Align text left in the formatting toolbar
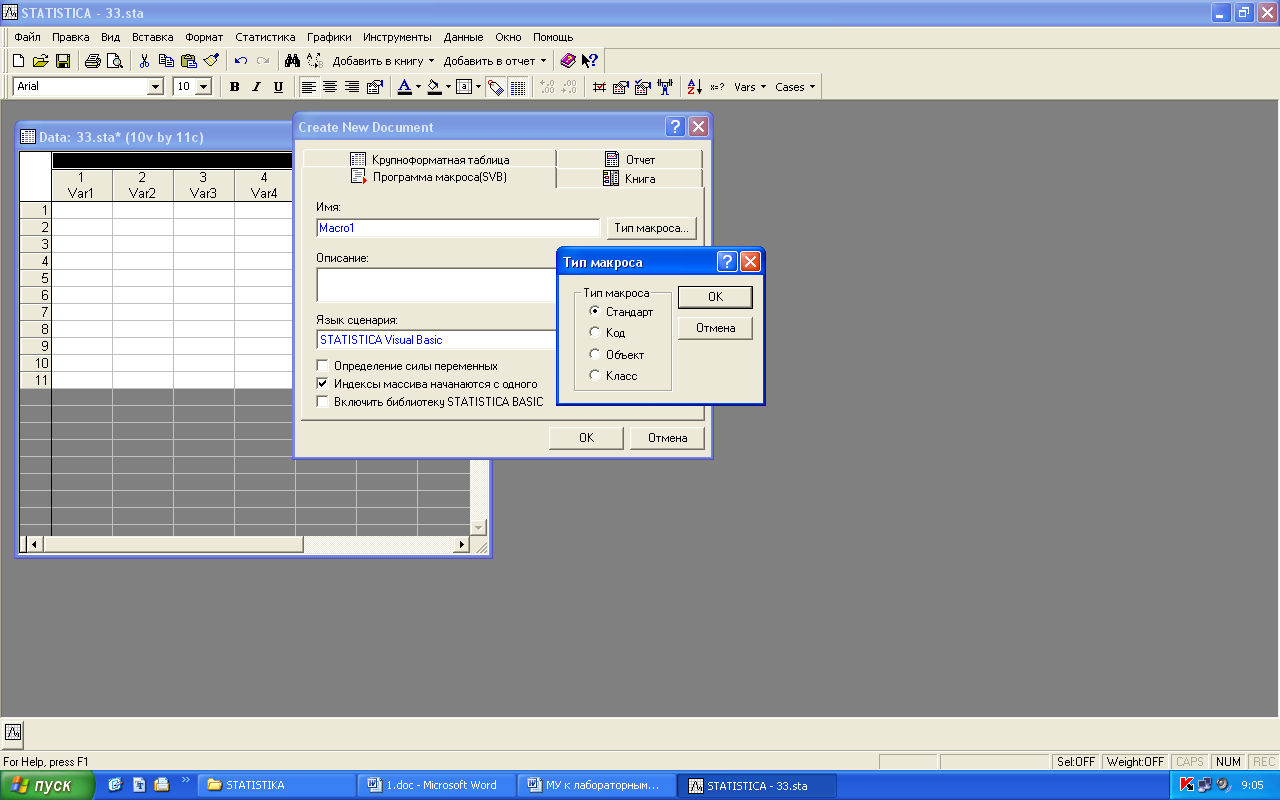This screenshot has height=800, width=1280. [308, 87]
